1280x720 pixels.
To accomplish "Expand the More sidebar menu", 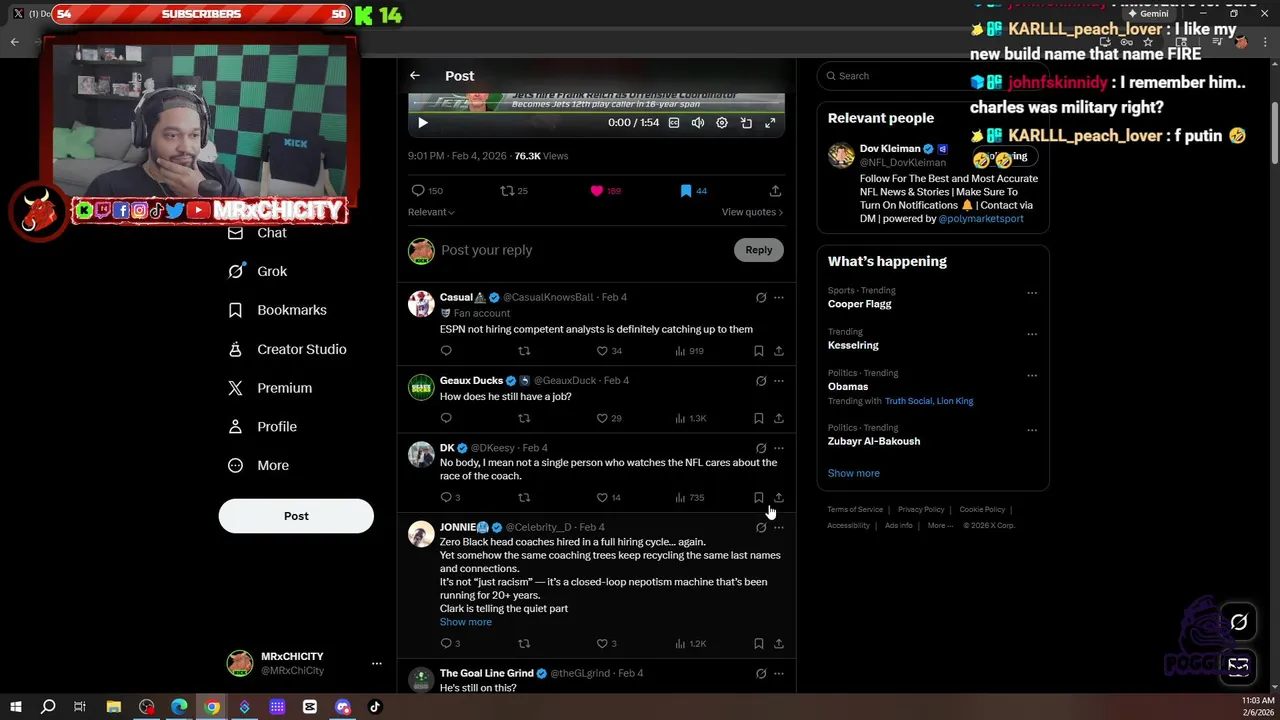I will (x=258, y=466).
